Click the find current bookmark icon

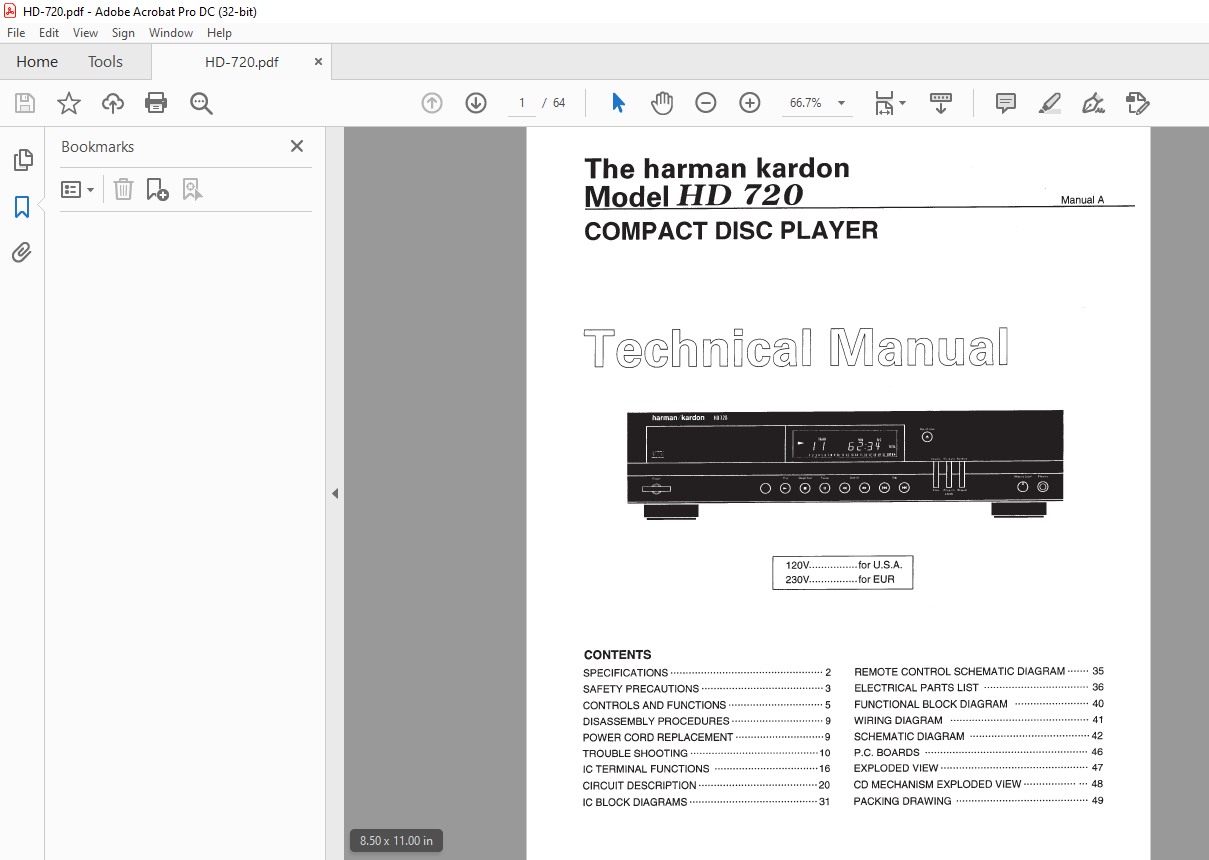pyautogui.click(x=192, y=189)
